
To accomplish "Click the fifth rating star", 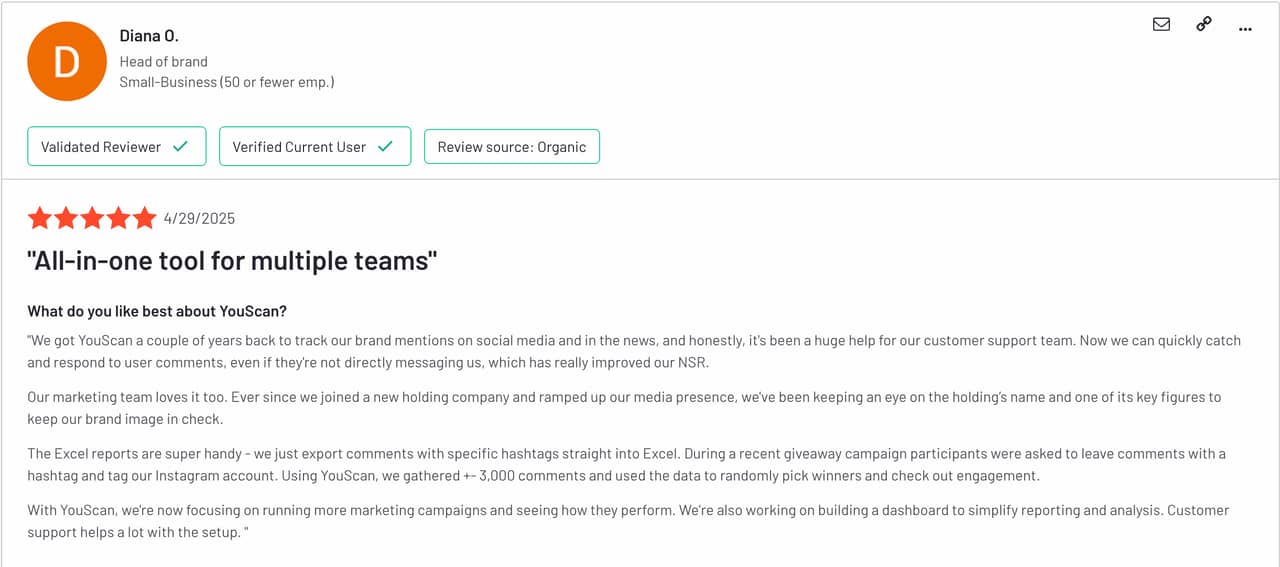I will (x=144, y=218).
